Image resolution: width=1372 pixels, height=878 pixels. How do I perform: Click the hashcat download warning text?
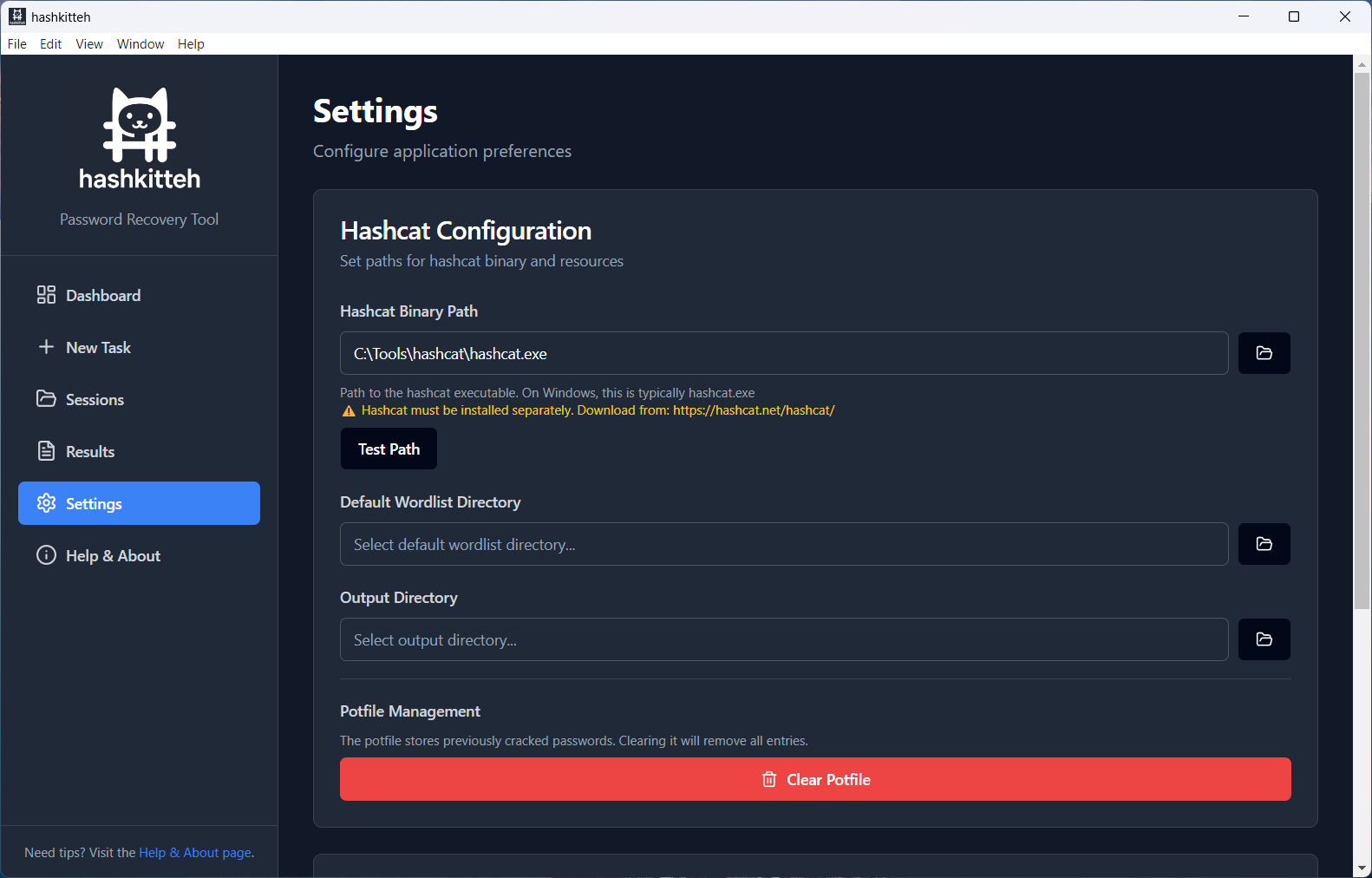[x=598, y=410]
